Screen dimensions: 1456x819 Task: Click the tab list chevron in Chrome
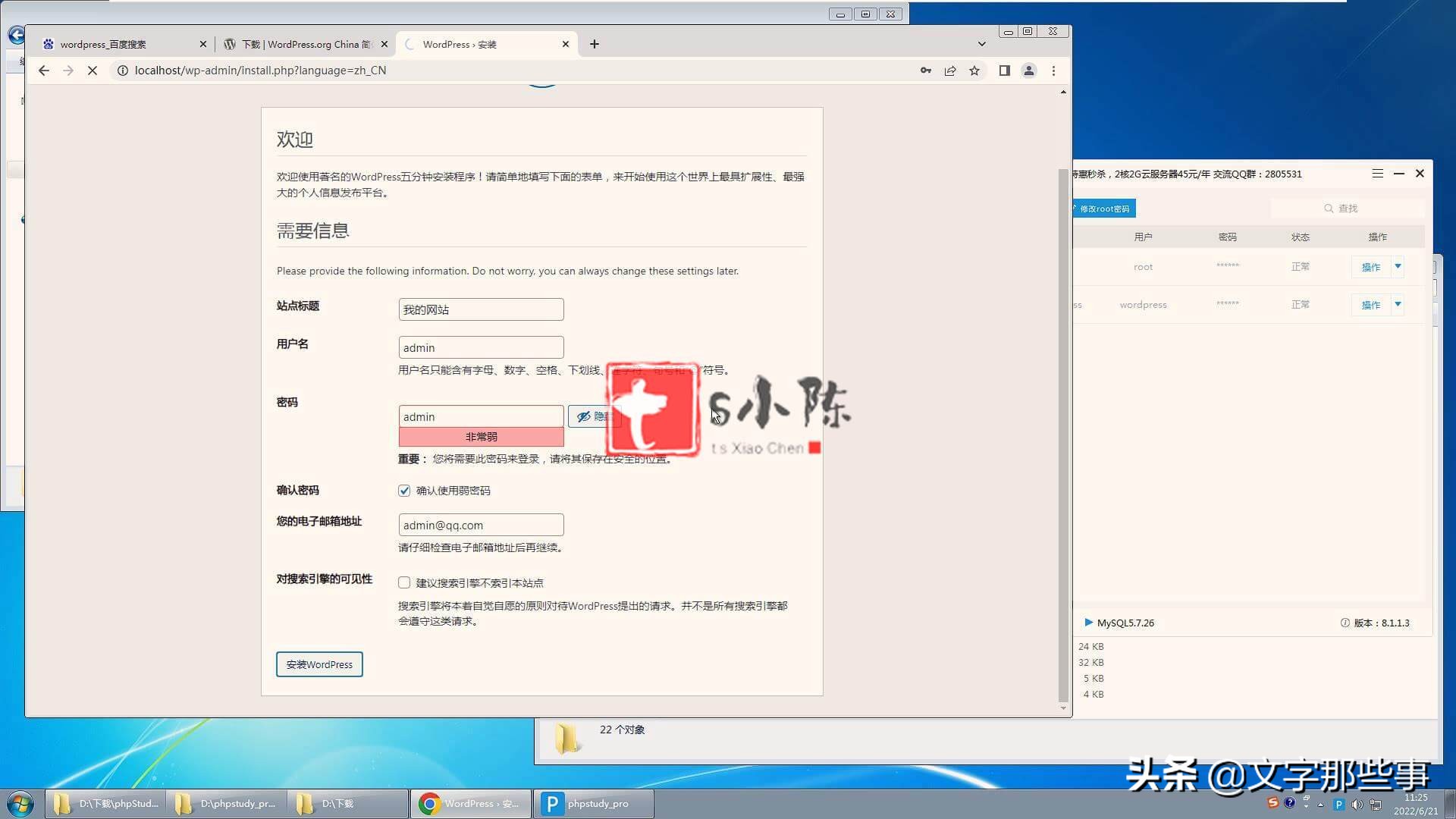click(982, 44)
